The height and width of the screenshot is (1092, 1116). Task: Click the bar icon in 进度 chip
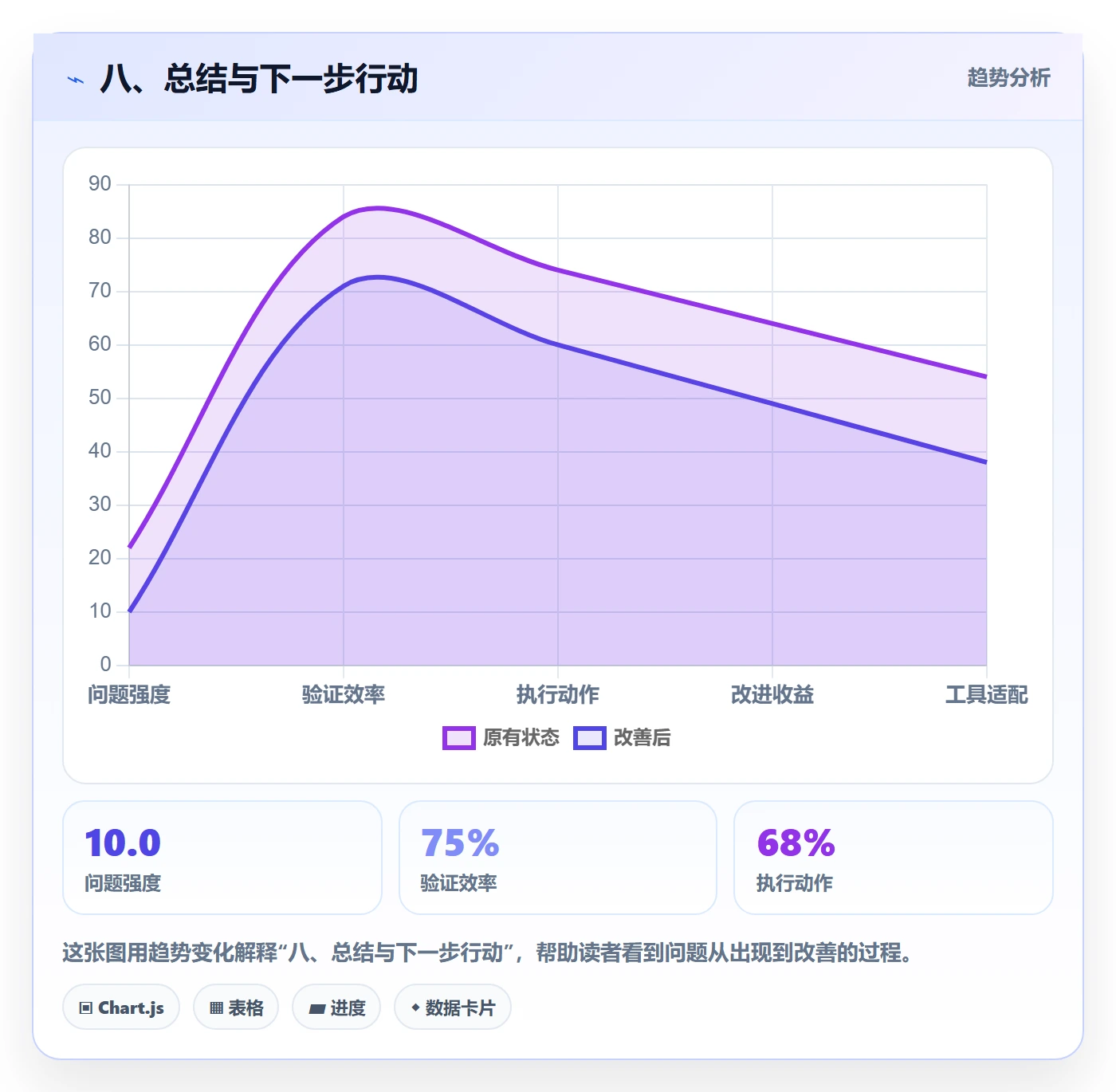pyautogui.click(x=316, y=1009)
